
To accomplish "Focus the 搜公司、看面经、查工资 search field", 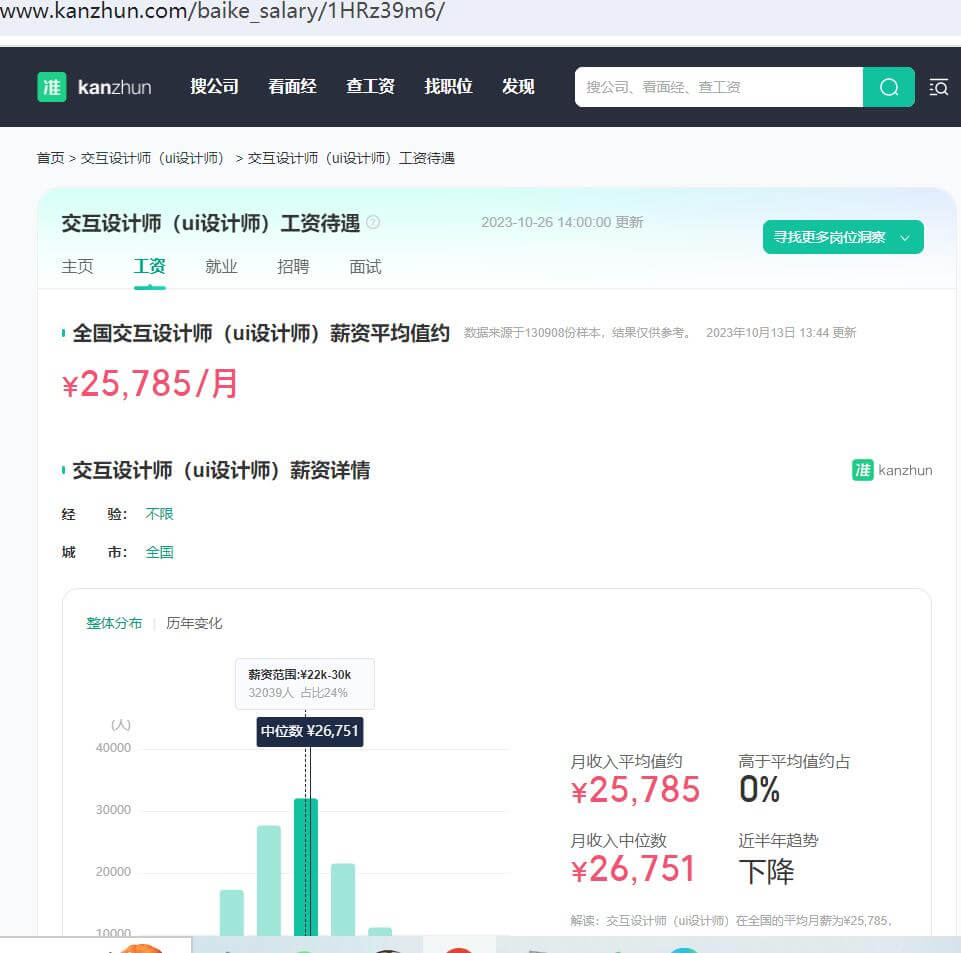I will click(718, 87).
